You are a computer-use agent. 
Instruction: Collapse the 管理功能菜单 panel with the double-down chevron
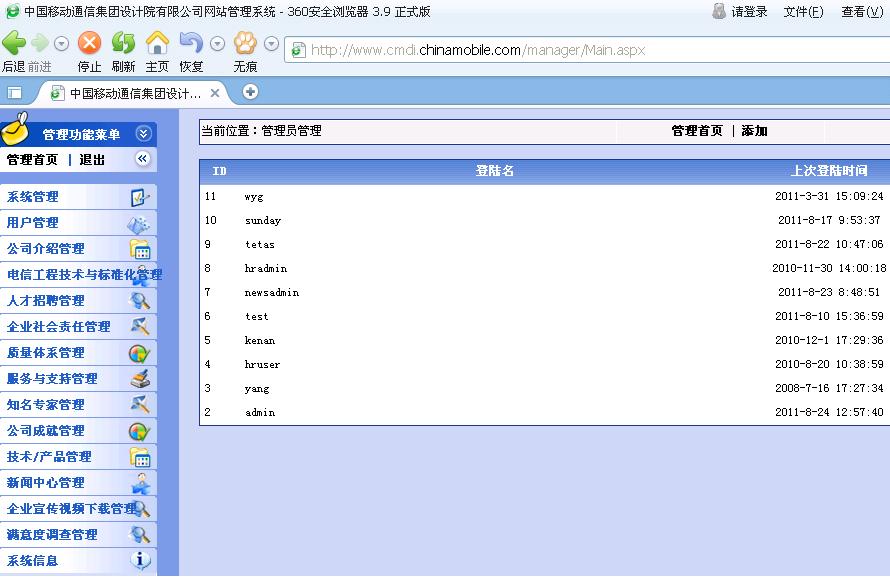pyautogui.click(x=144, y=134)
